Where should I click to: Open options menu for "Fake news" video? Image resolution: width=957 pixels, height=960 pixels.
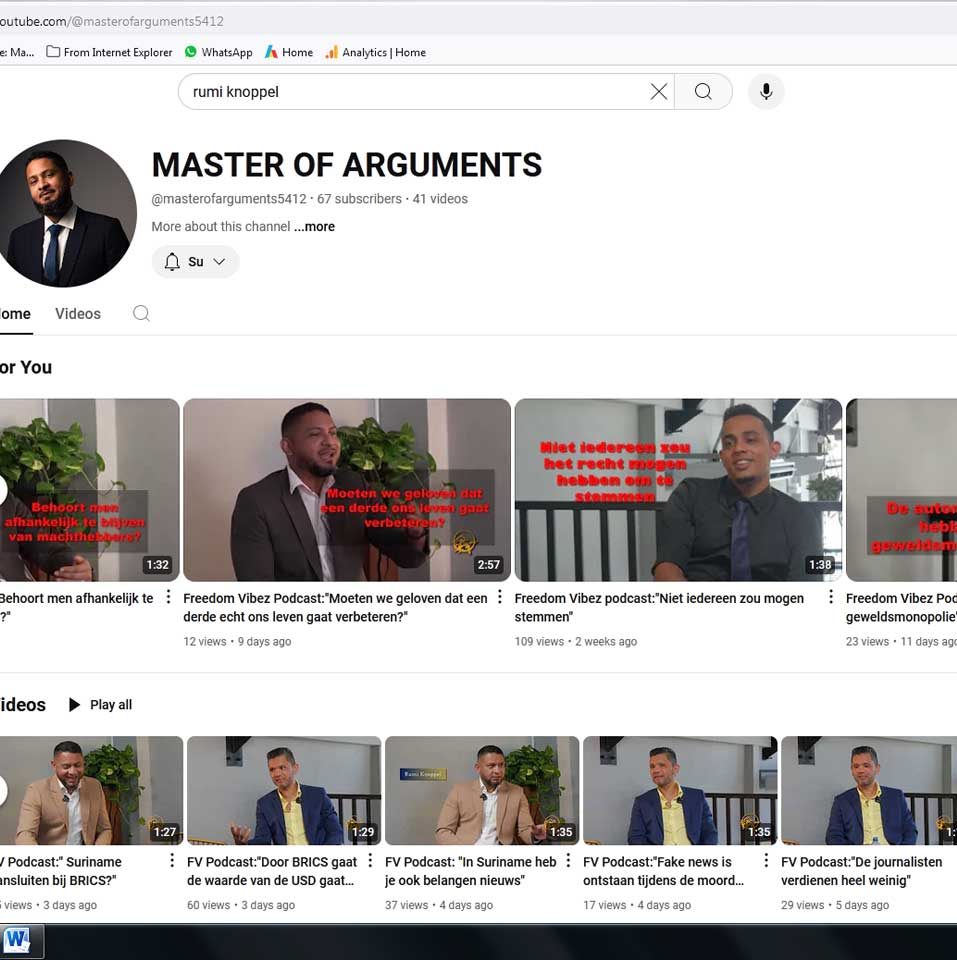766,861
